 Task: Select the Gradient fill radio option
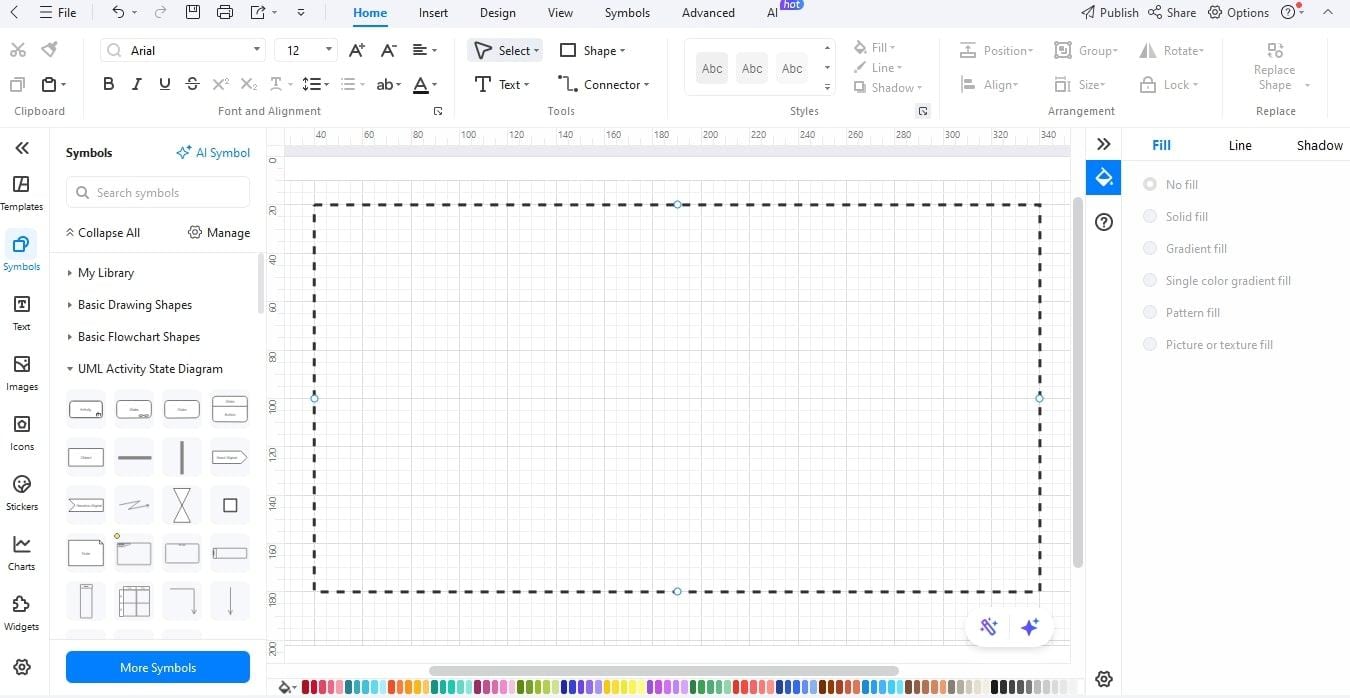[1150, 248]
